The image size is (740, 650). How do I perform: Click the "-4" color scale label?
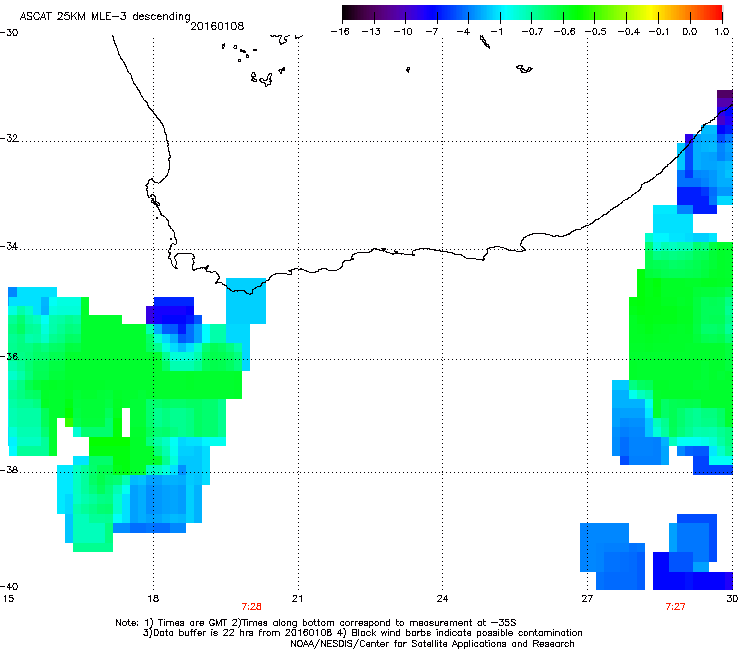463,32
